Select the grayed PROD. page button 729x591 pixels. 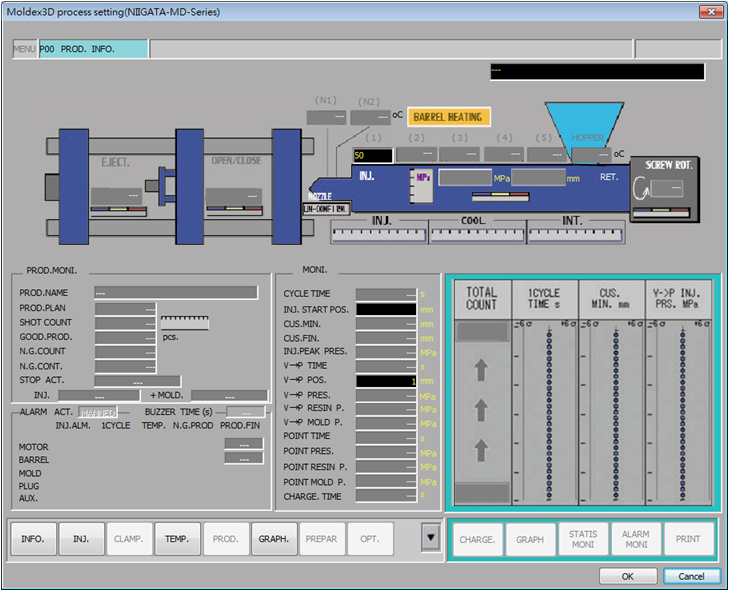pyautogui.click(x=226, y=538)
